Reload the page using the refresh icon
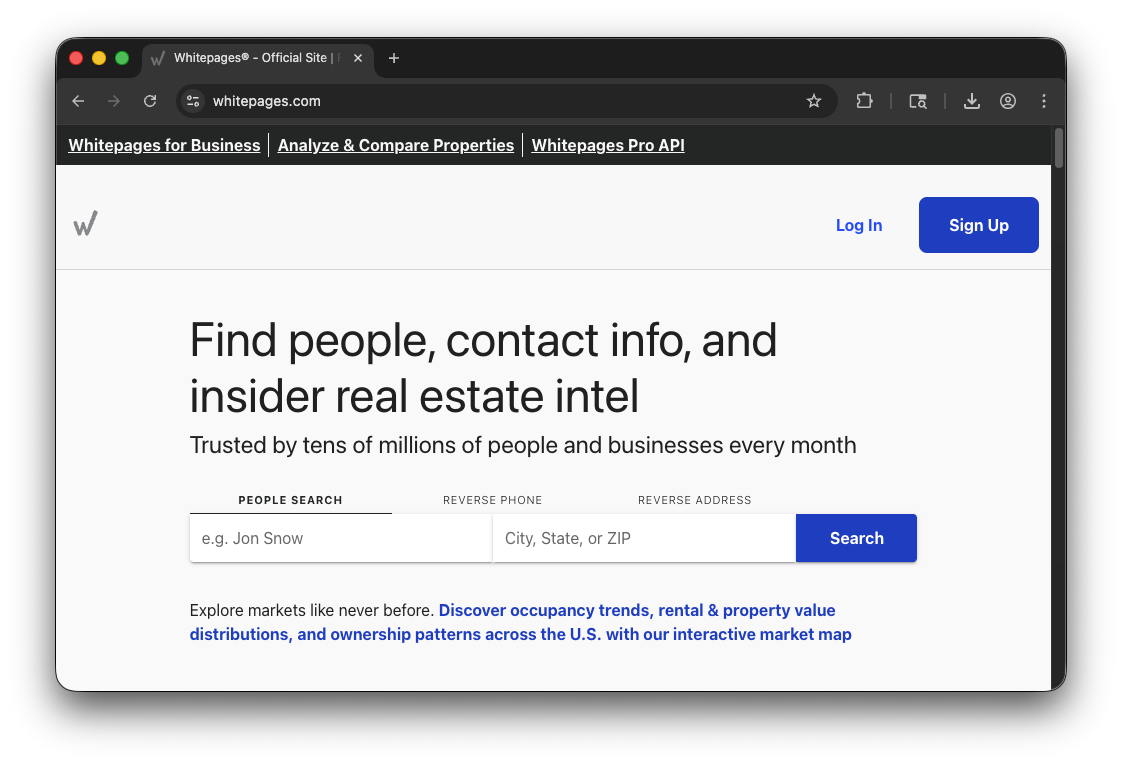The width and height of the screenshot is (1122, 765). [150, 101]
